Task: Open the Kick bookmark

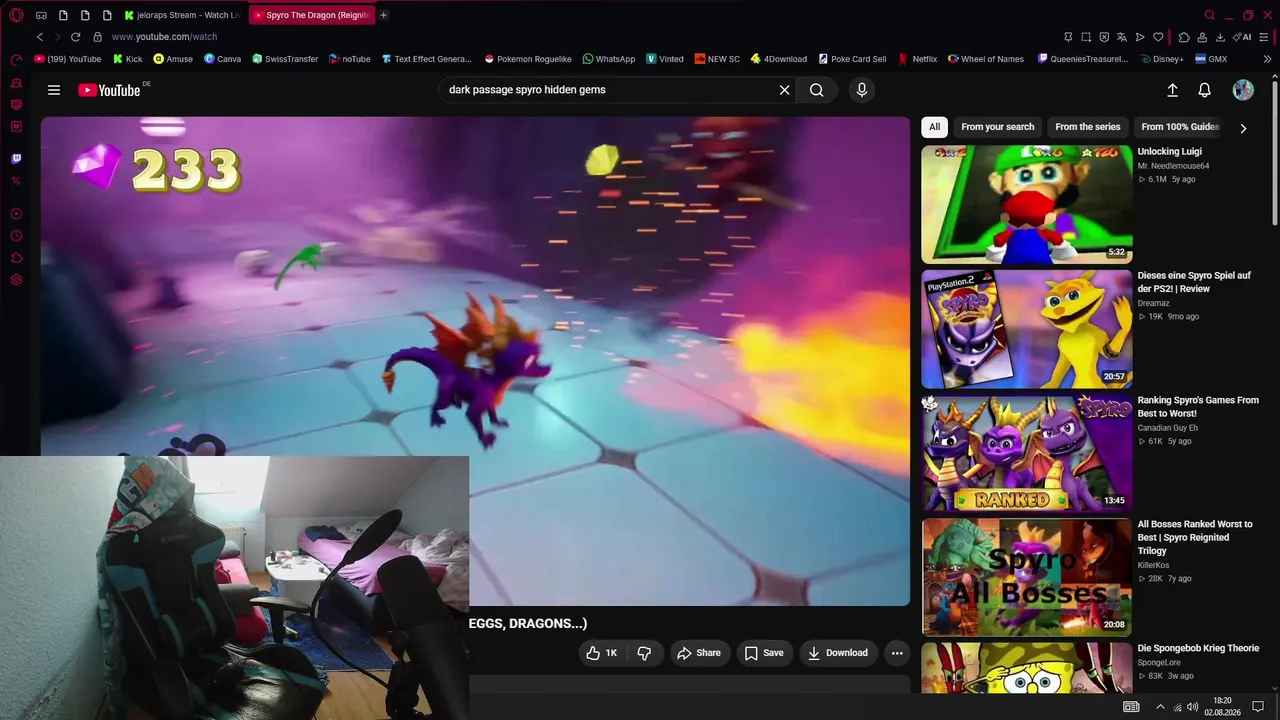Action: coord(127,59)
